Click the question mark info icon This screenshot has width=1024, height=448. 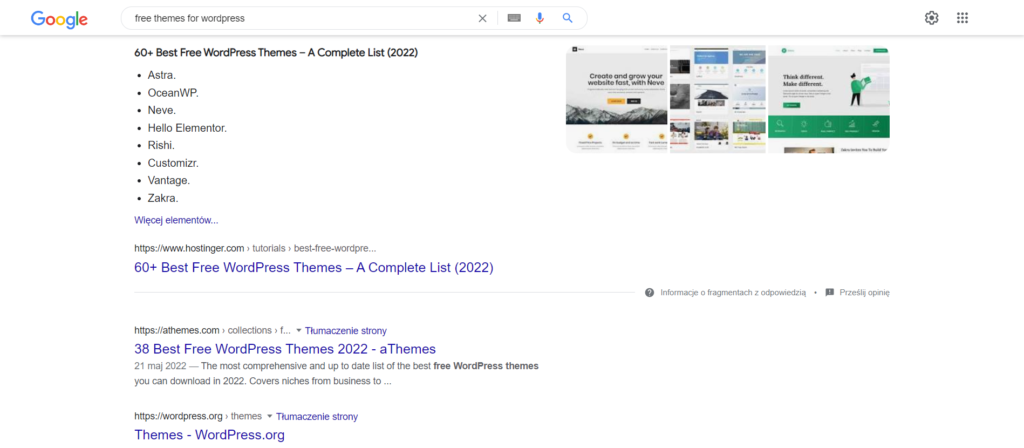650,293
